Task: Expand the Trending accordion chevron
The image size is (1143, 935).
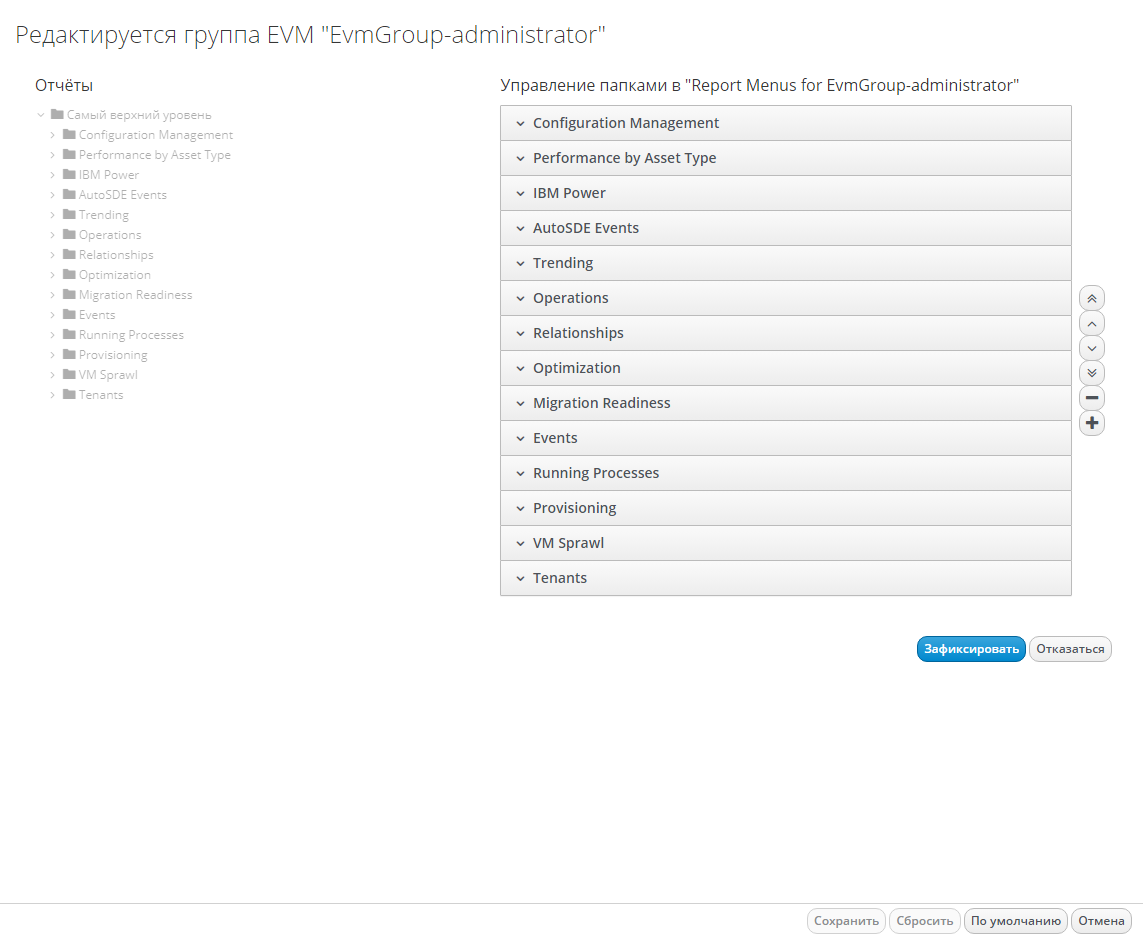Action: (520, 263)
